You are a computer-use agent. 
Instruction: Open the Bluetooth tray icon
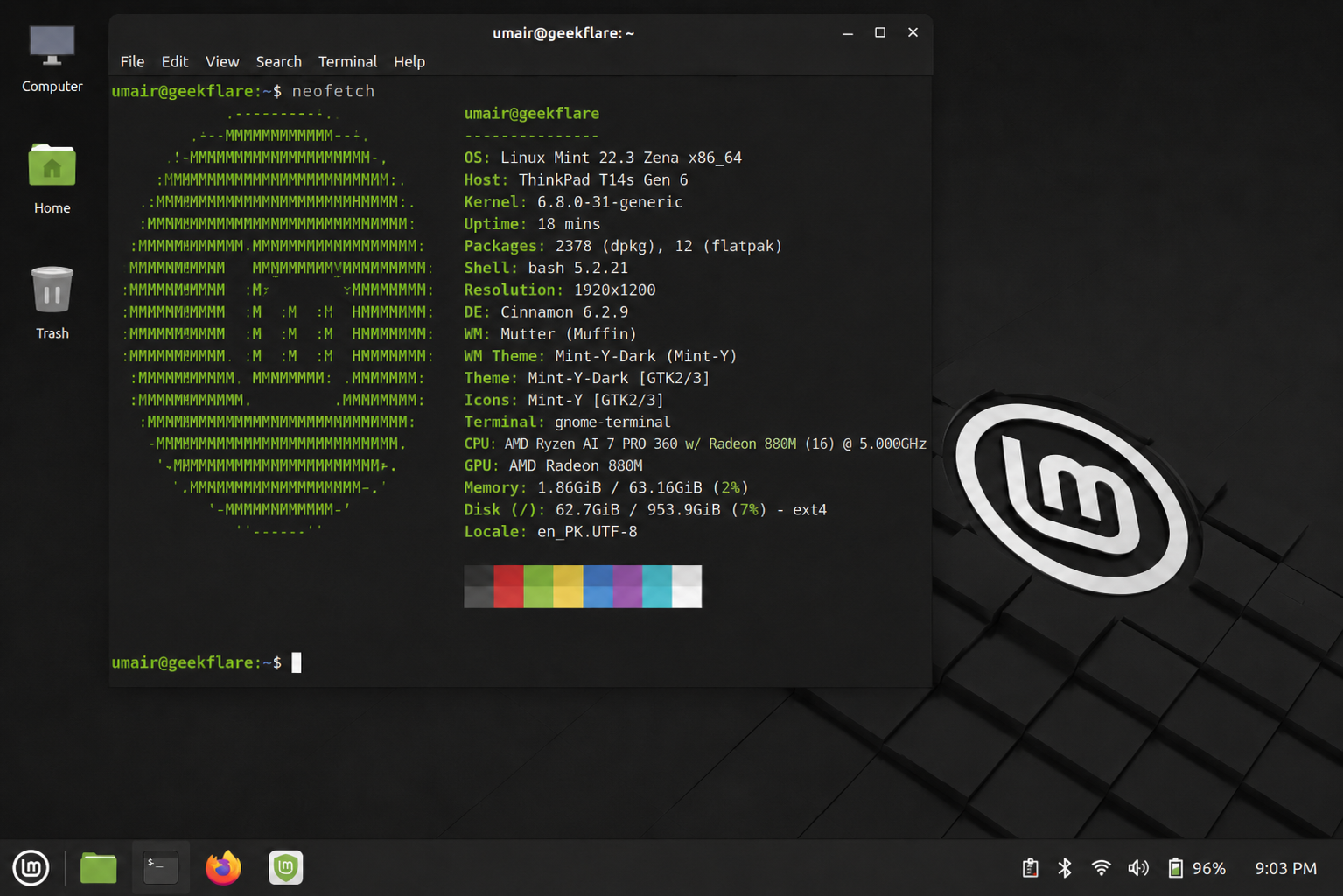coord(1065,868)
